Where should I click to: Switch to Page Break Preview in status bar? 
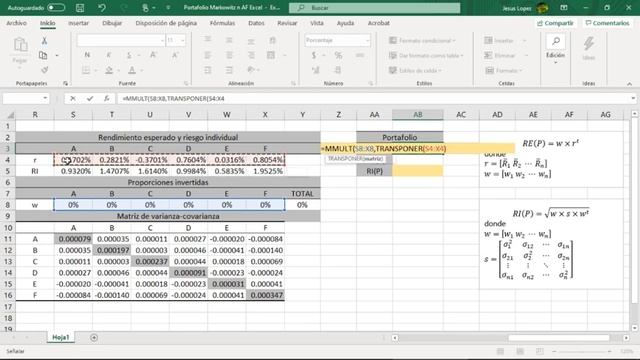pos(540,351)
